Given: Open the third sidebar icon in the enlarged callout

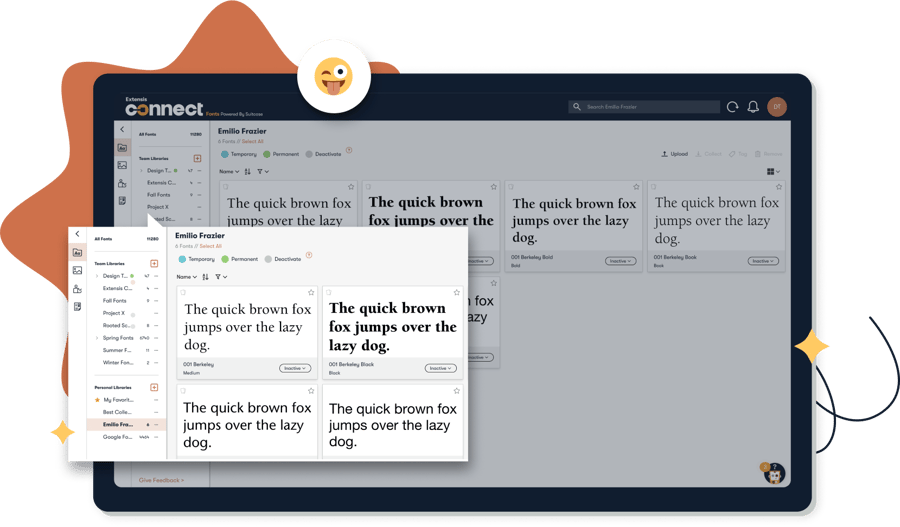Looking at the screenshot, I should pos(77,289).
